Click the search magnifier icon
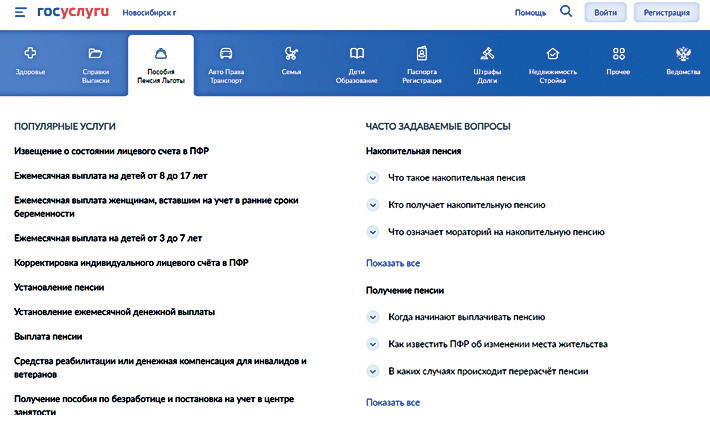This screenshot has width=710, height=440. [x=566, y=11]
